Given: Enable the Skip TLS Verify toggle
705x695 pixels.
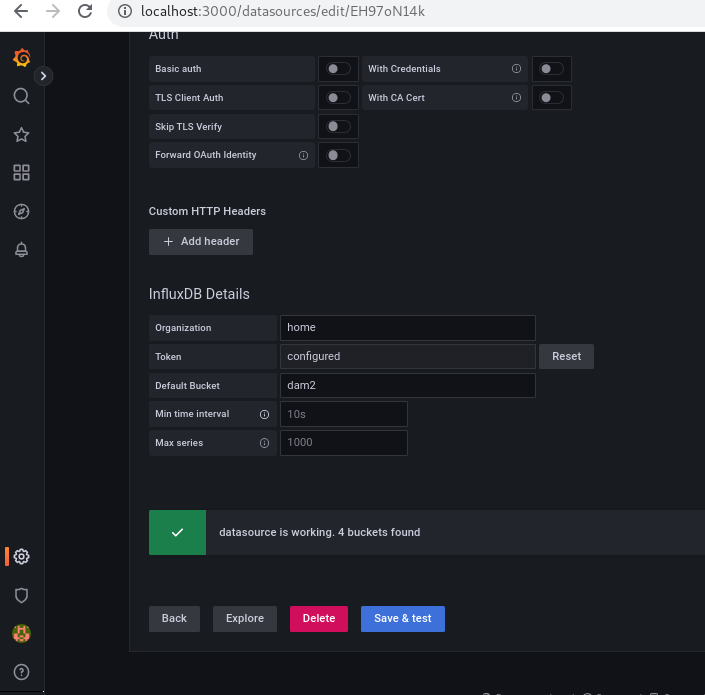Looking at the screenshot, I should (339, 127).
